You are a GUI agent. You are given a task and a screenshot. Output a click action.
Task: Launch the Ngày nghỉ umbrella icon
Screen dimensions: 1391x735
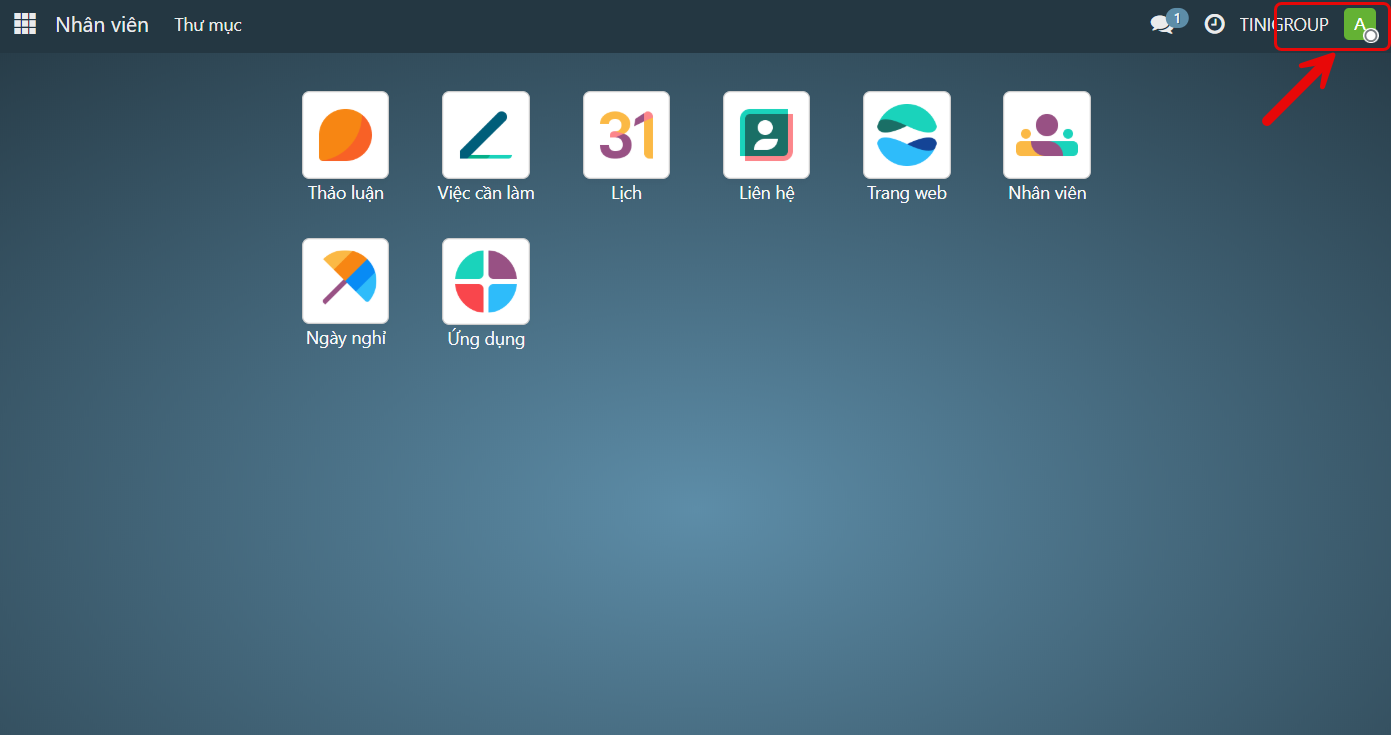tap(345, 281)
